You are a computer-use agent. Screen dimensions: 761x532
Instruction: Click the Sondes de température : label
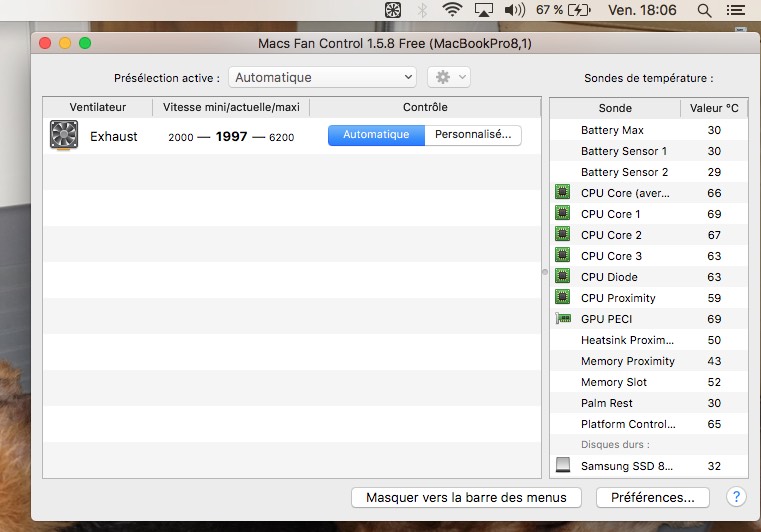tap(648, 78)
